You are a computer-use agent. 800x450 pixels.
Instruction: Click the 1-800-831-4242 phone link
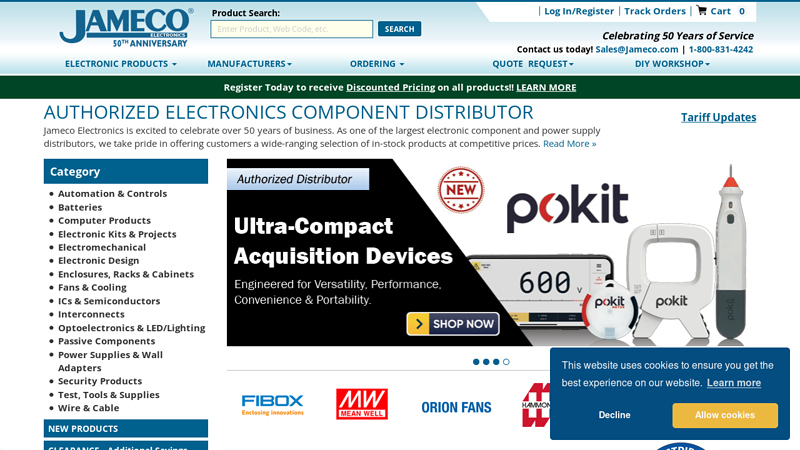coord(720,49)
